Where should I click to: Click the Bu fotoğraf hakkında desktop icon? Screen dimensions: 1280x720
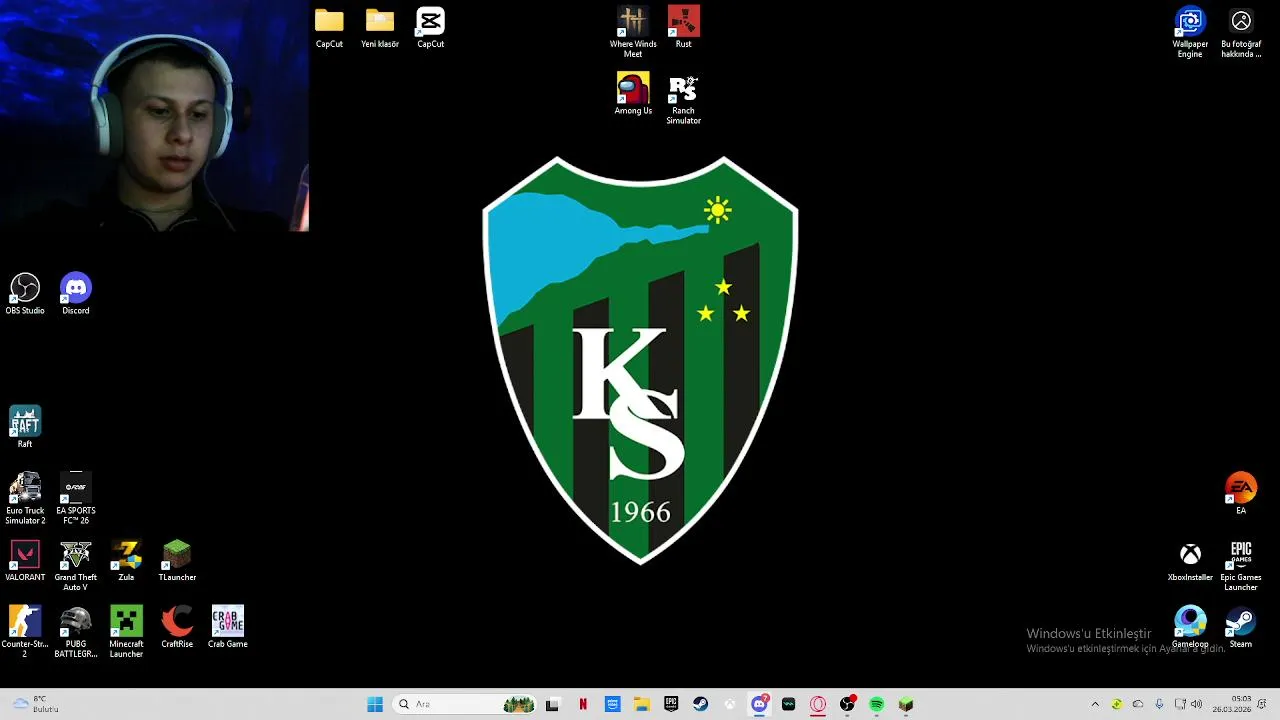pyautogui.click(x=1241, y=32)
